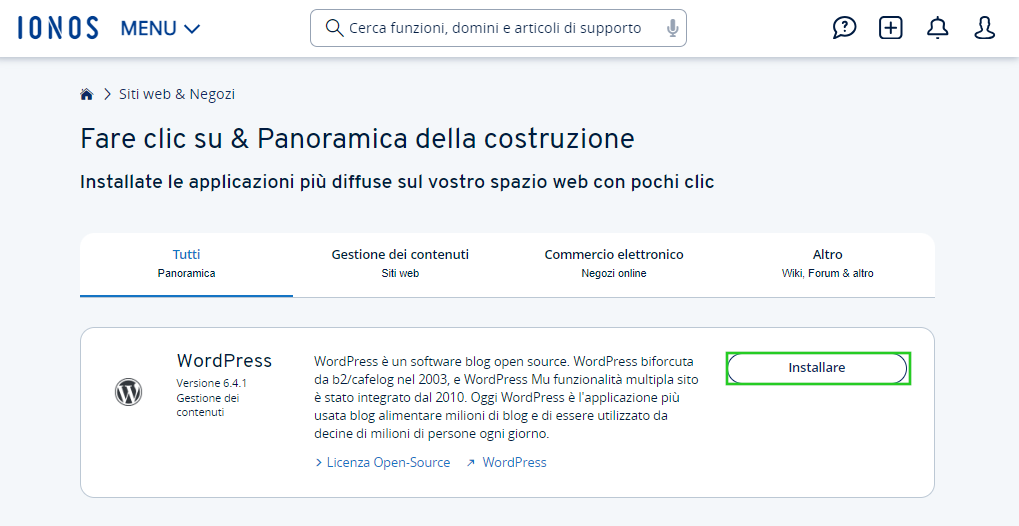
Task: Click the IONOS logo
Action: 58,28
